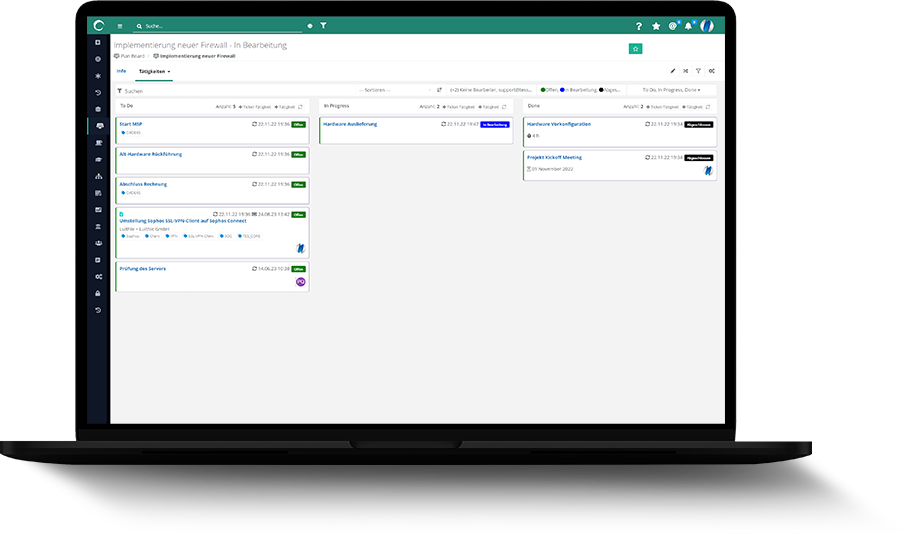Add Ticket Tätigkeit in Done column
The image size is (906, 535).
pos(662,107)
